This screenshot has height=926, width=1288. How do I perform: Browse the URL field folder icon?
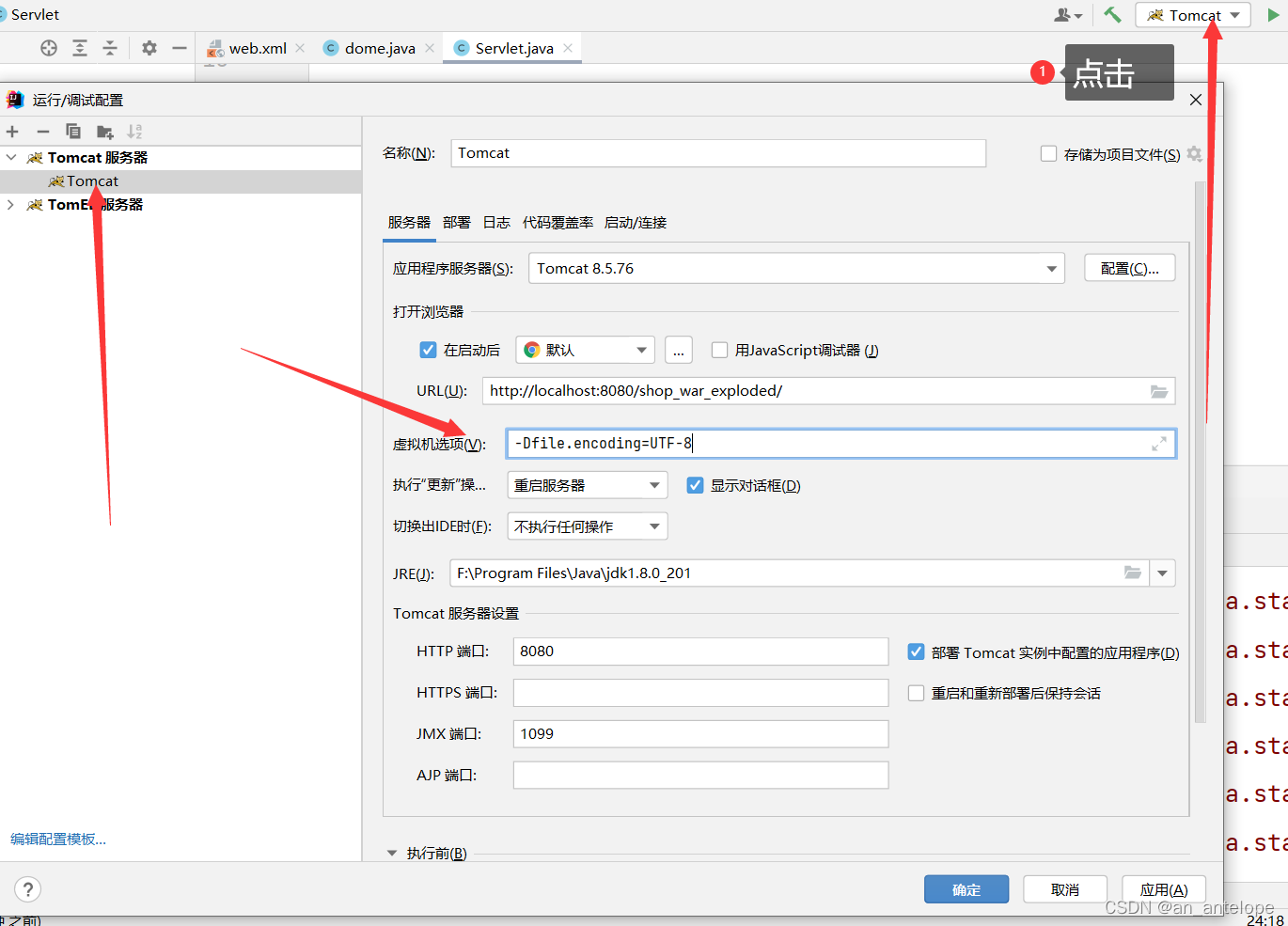[1159, 391]
